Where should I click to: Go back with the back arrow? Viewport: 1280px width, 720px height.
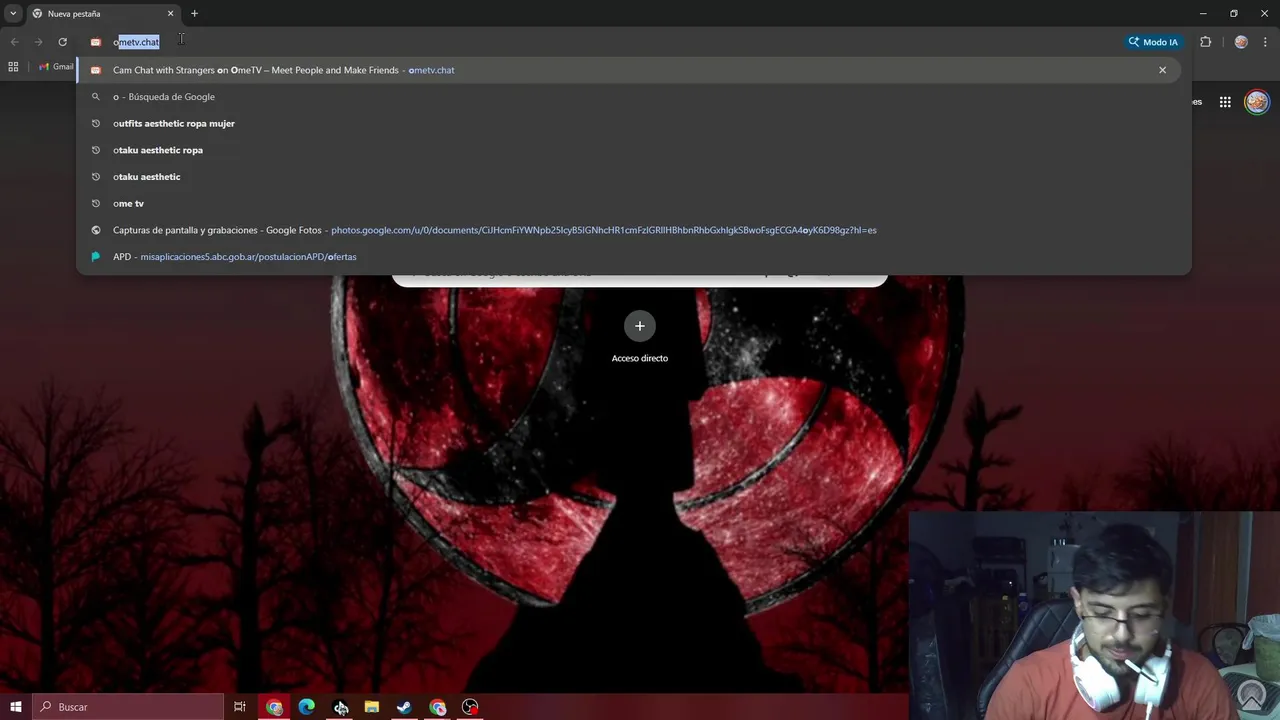coord(14,42)
